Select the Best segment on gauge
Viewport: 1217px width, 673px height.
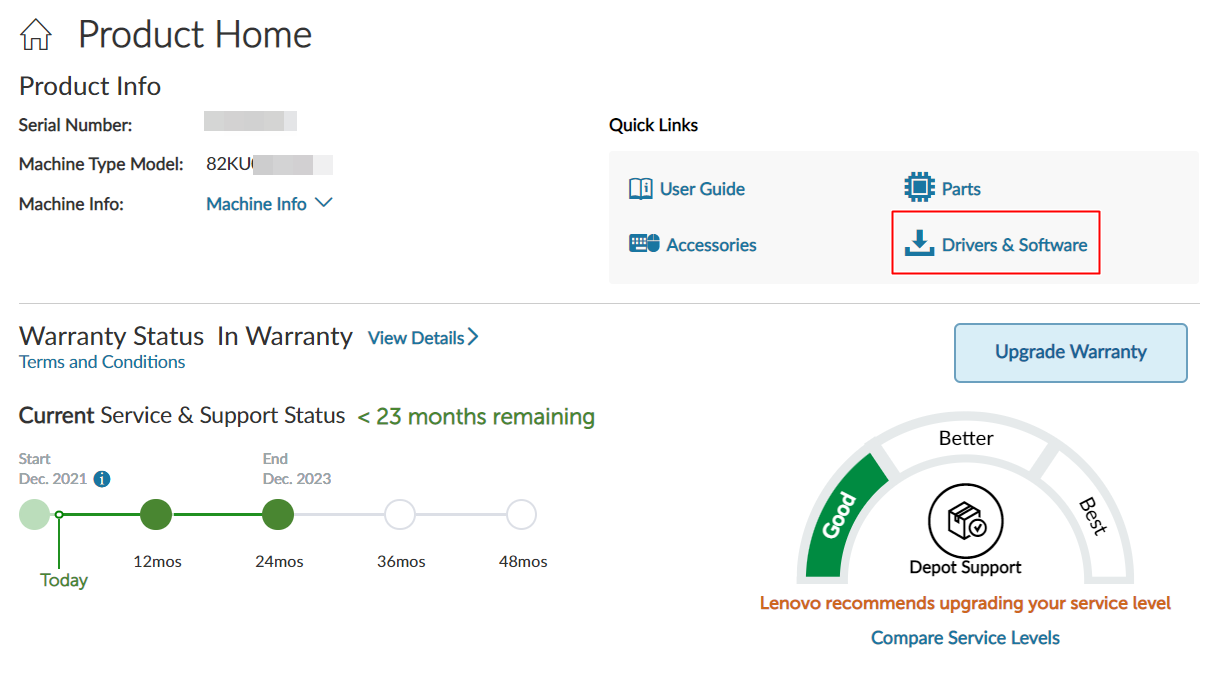(x=1091, y=516)
